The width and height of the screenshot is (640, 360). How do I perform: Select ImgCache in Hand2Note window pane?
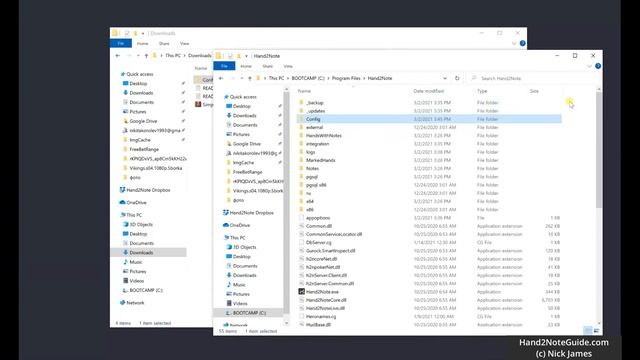[x=243, y=162]
